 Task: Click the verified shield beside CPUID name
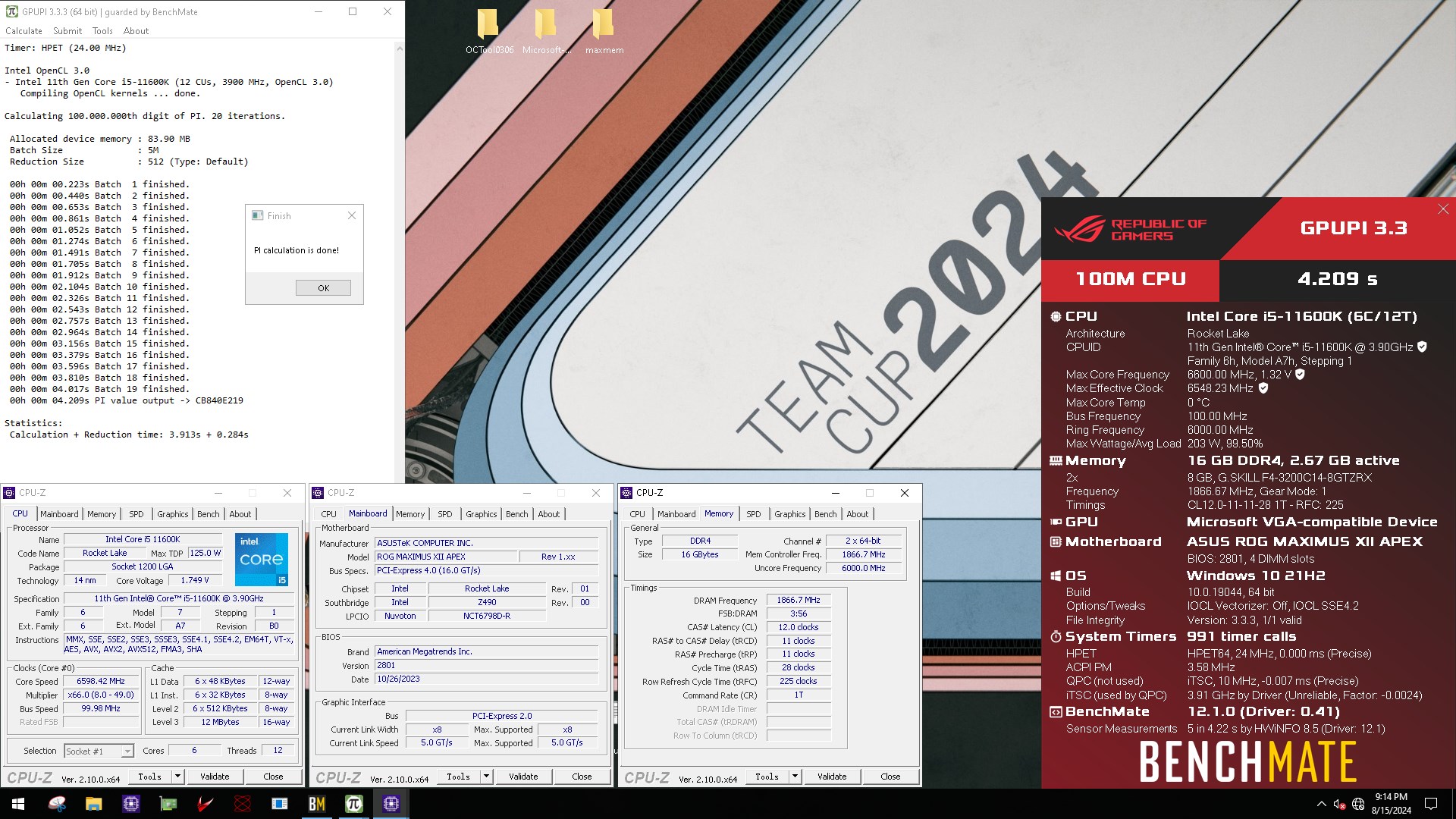click(x=1422, y=347)
